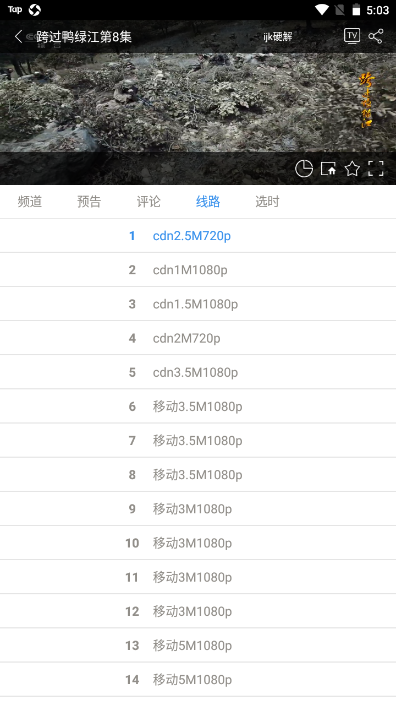Select line 7 移动3.5M1080p

click(198, 441)
